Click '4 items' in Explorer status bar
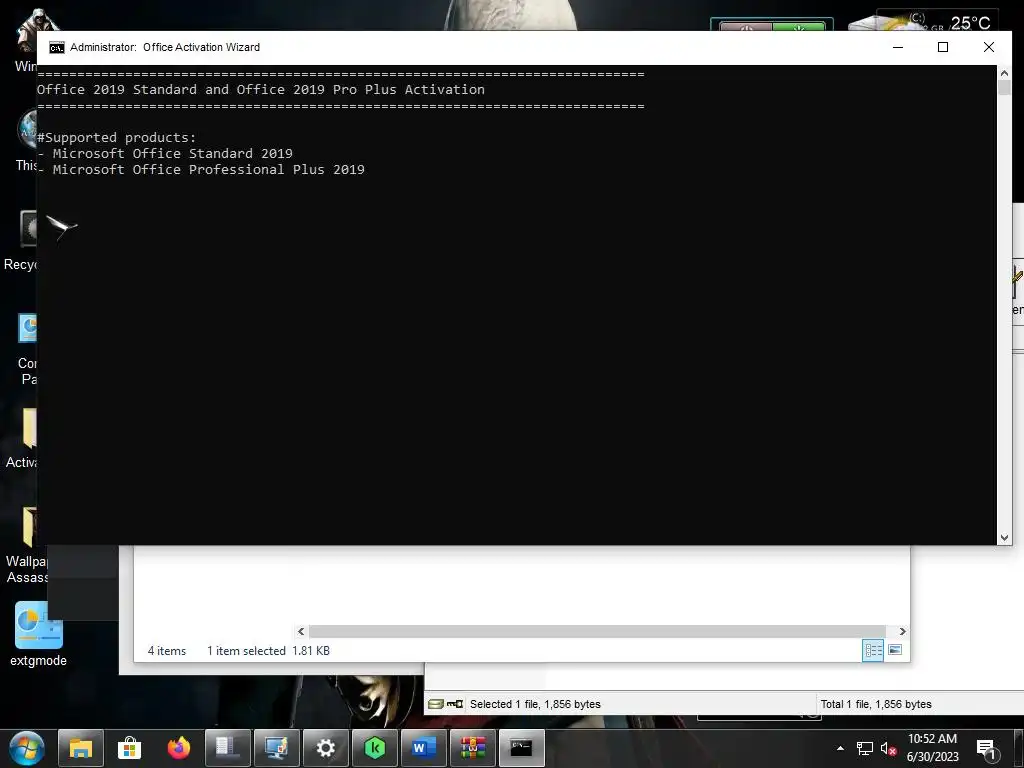The width and height of the screenshot is (1024, 768). click(167, 651)
